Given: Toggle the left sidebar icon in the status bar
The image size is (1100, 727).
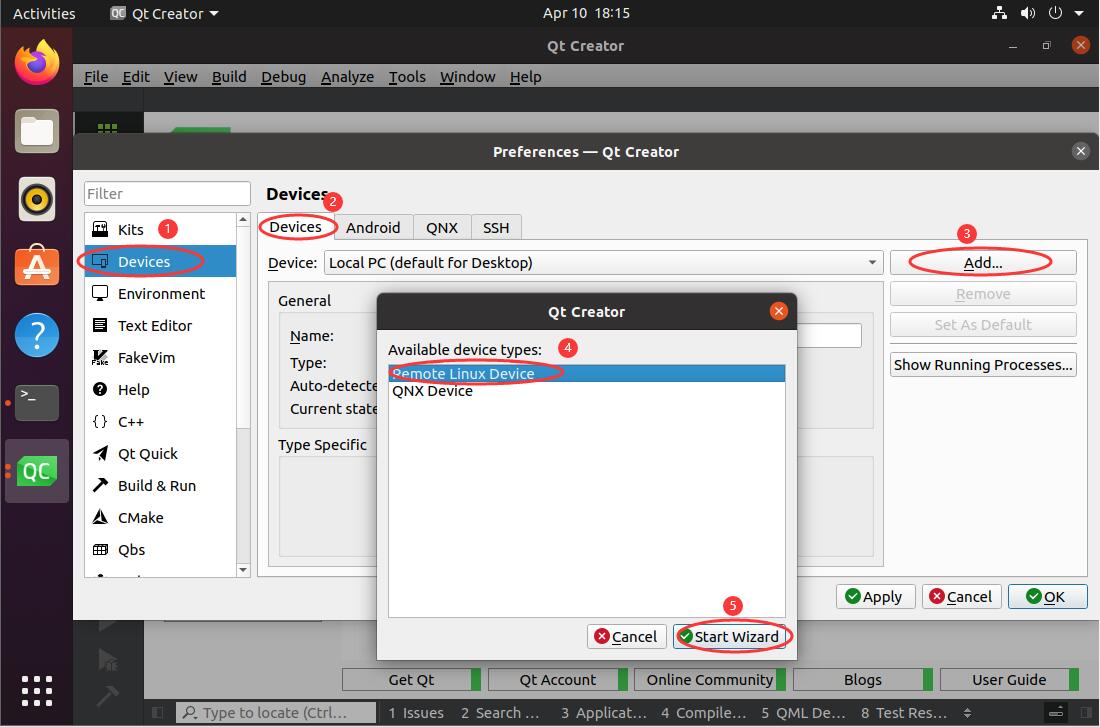Looking at the screenshot, I should point(157,713).
